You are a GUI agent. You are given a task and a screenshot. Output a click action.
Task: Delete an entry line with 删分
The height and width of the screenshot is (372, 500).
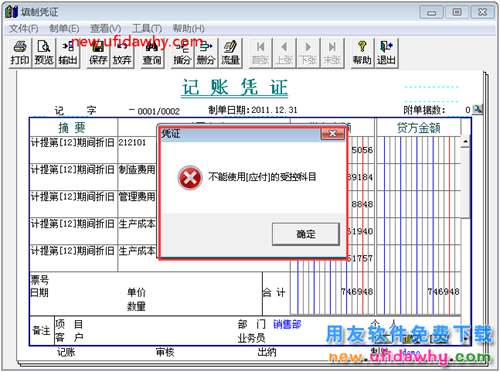click(x=206, y=53)
